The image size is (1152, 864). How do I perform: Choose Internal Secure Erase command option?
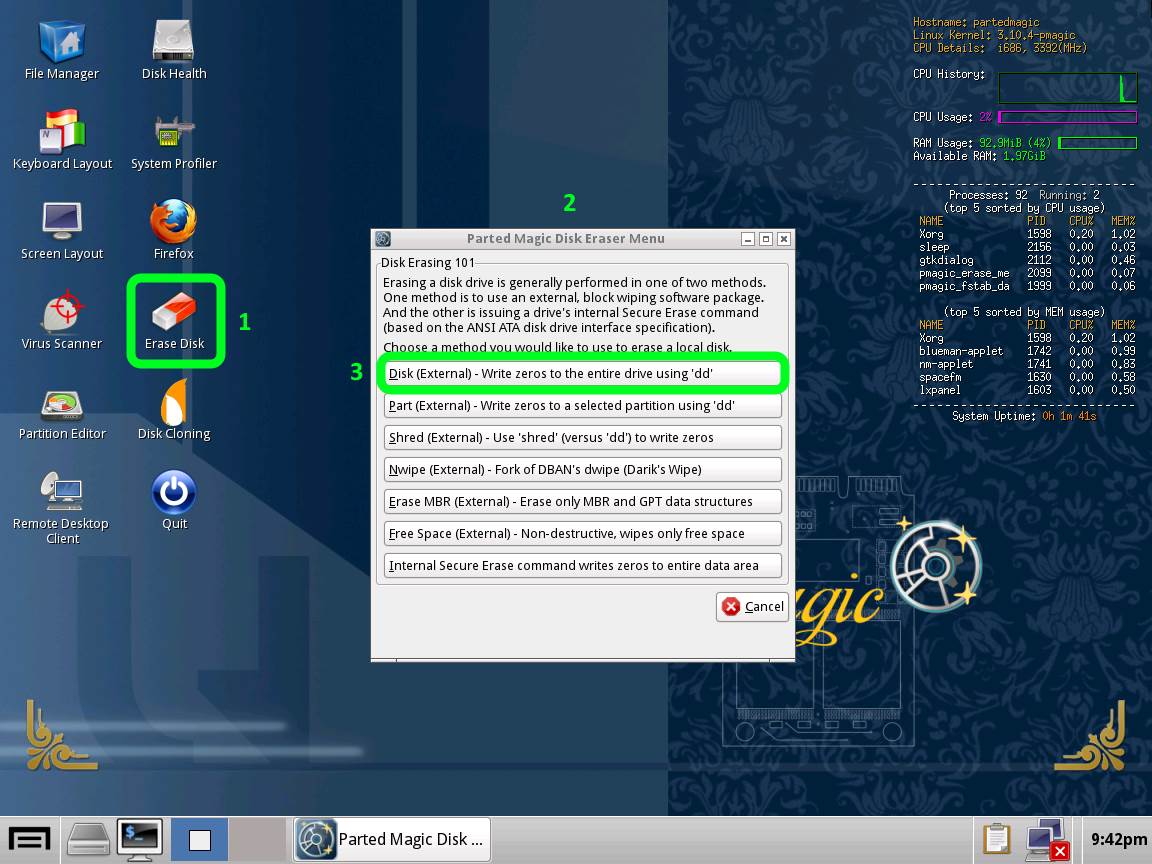tap(582, 565)
